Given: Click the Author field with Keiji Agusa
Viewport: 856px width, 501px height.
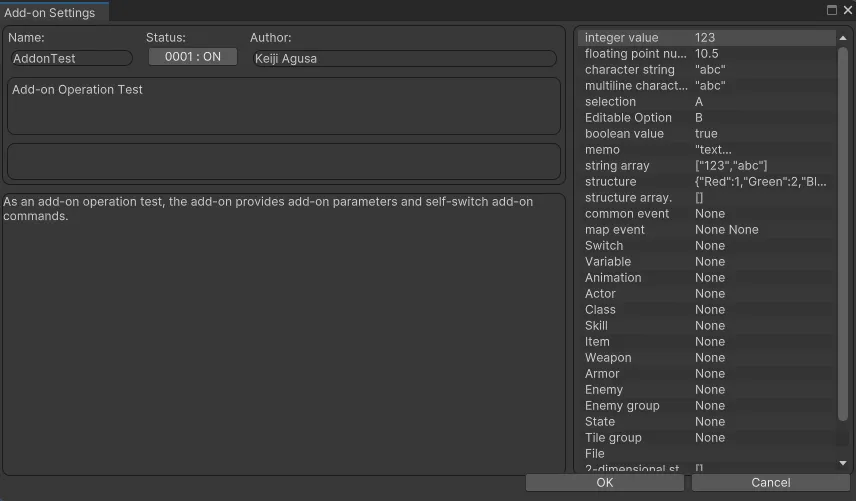Looking at the screenshot, I should pos(402,59).
